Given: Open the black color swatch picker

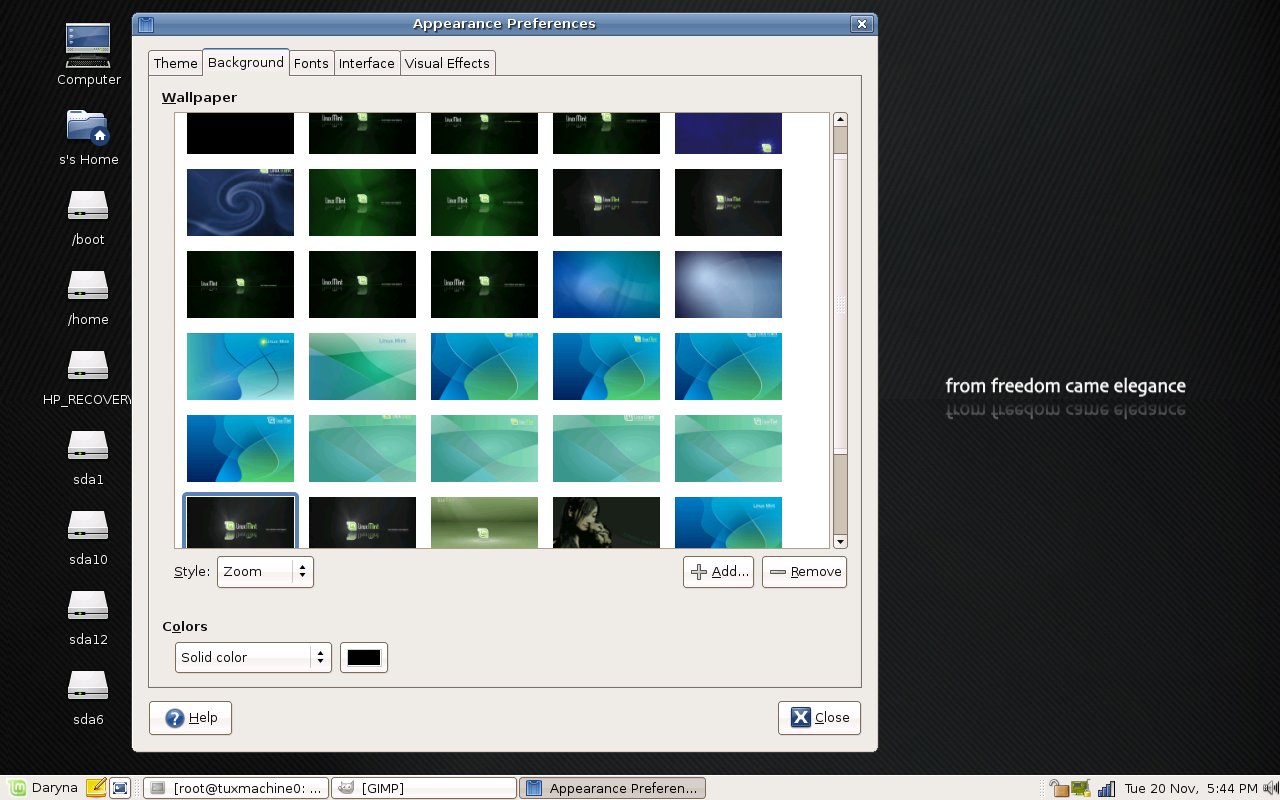Looking at the screenshot, I should (x=364, y=657).
